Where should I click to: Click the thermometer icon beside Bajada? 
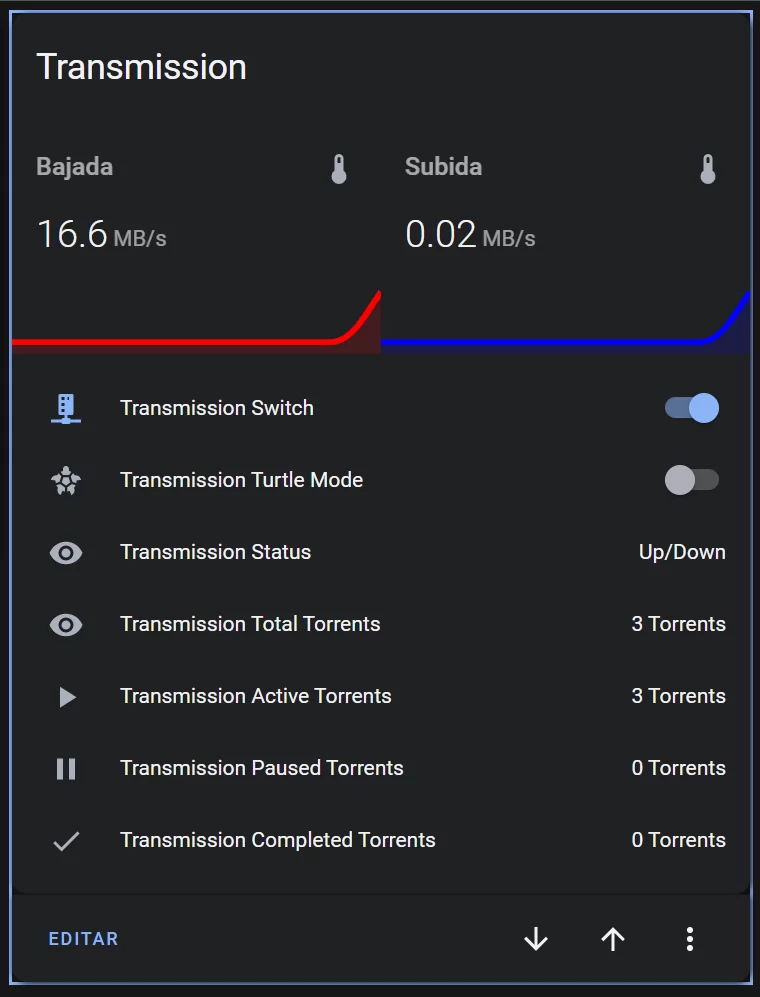(x=339, y=169)
